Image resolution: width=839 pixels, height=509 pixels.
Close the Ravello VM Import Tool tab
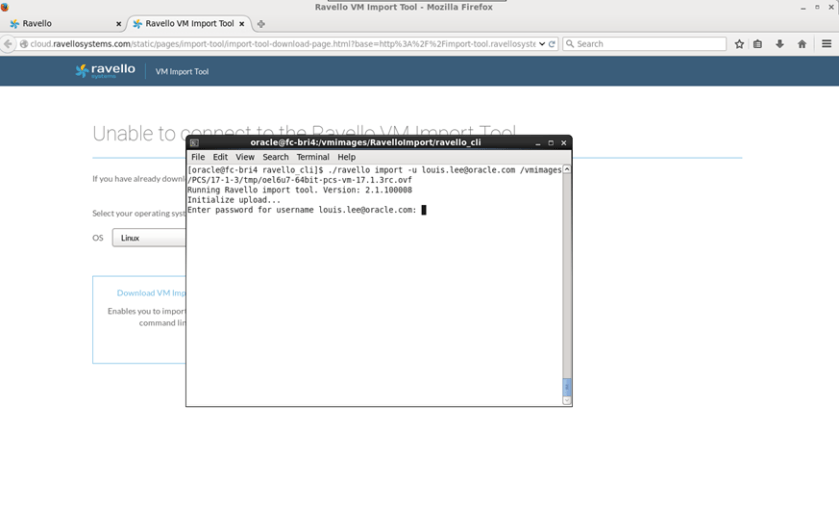tap(242, 24)
